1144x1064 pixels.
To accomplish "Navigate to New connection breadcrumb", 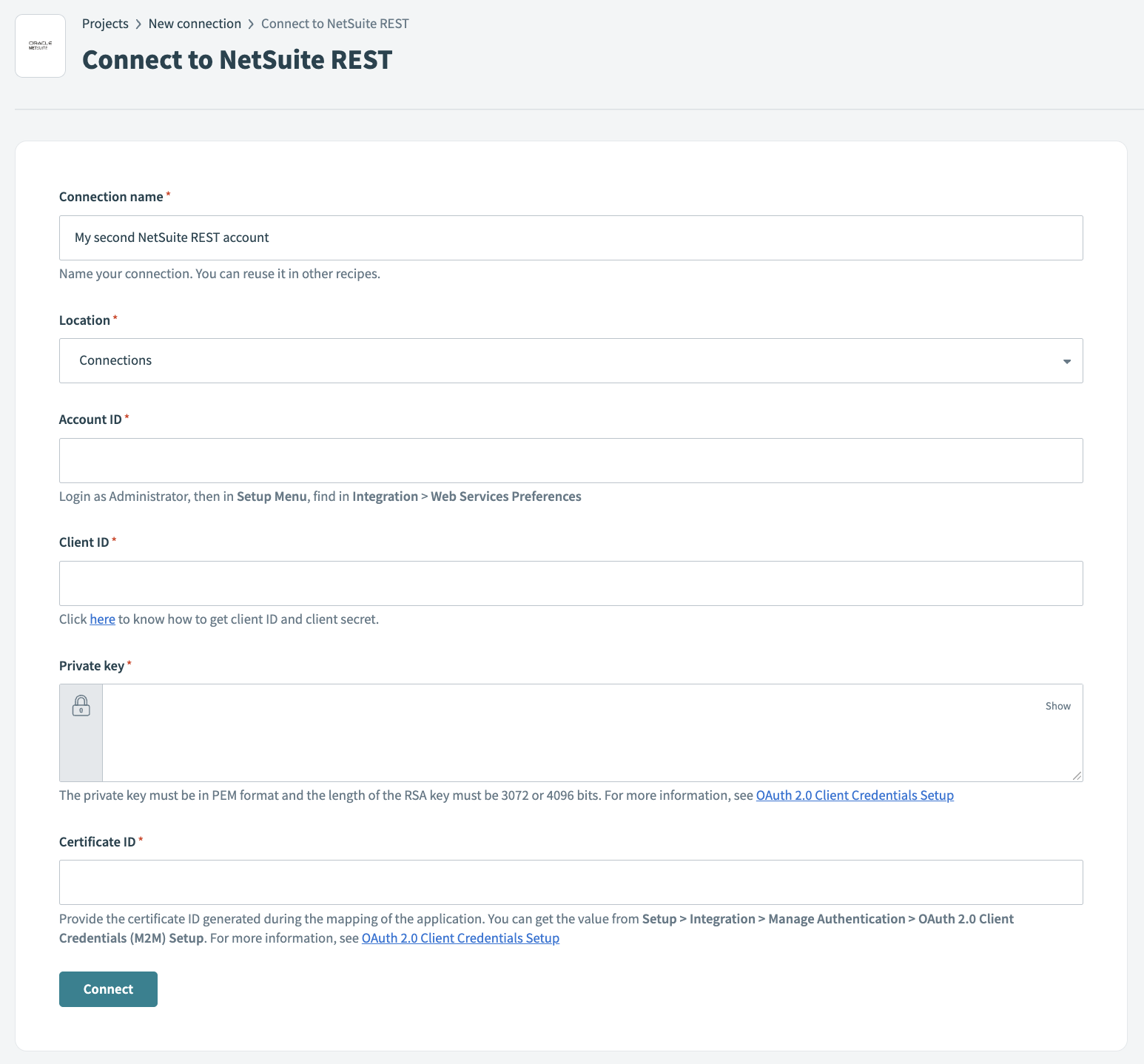I will (195, 24).
